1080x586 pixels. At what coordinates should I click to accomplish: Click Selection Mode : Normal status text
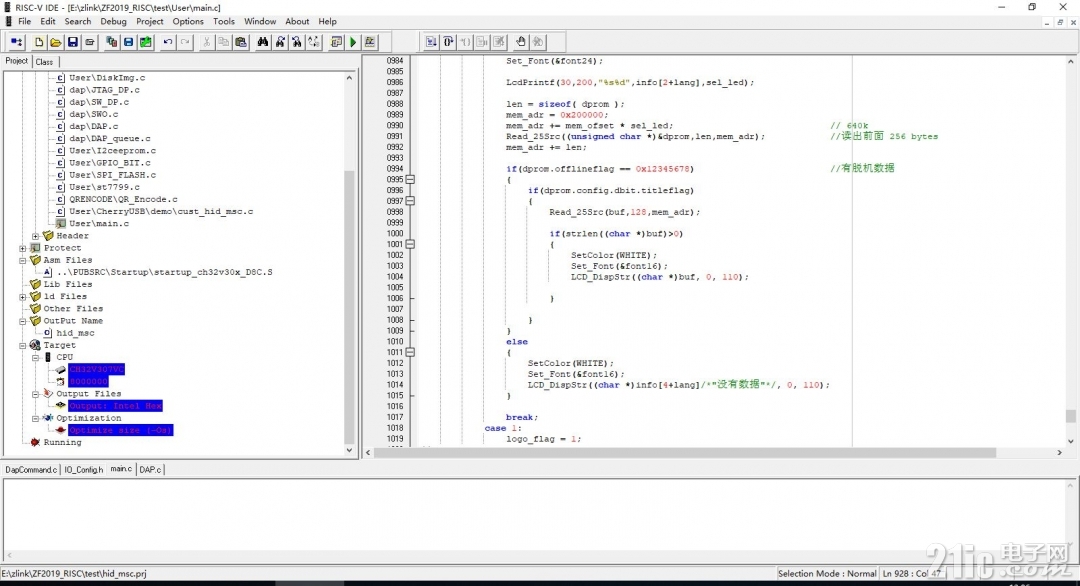coord(827,574)
